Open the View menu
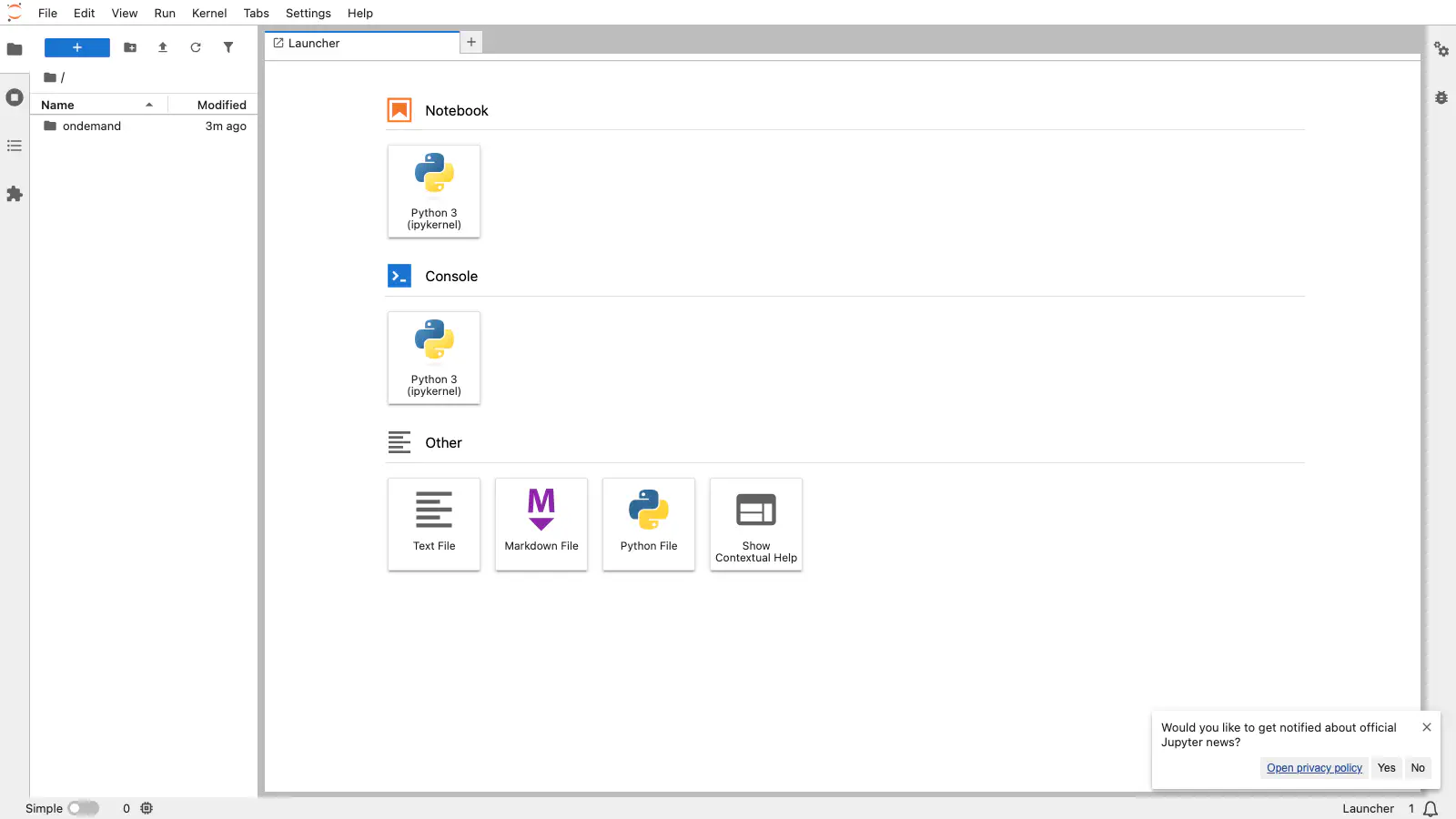Viewport: 1456px width, 819px height. pyautogui.click(x=125, y=13)
